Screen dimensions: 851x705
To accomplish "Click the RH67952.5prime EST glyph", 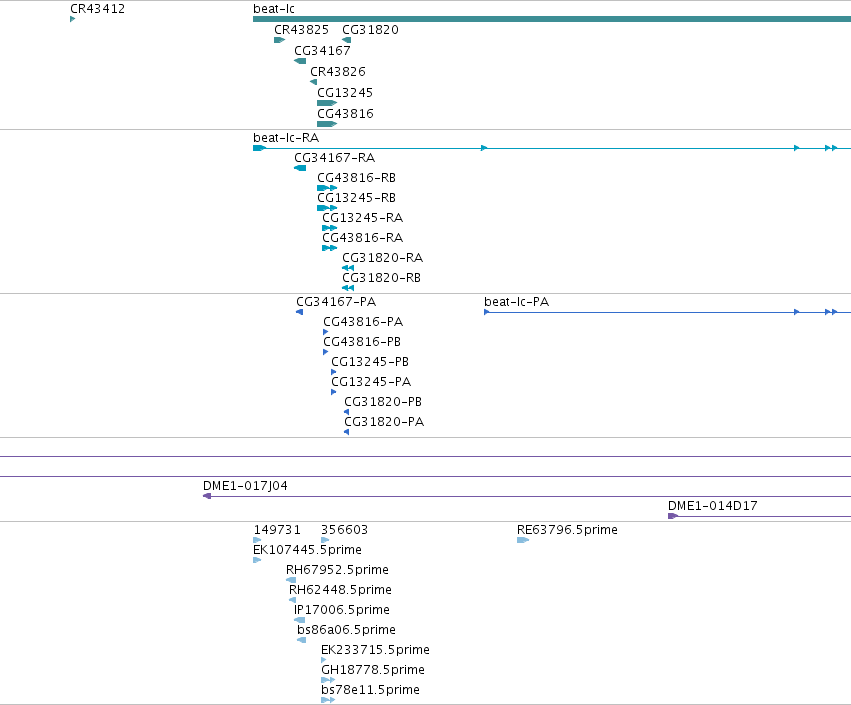I will point(291,580).
